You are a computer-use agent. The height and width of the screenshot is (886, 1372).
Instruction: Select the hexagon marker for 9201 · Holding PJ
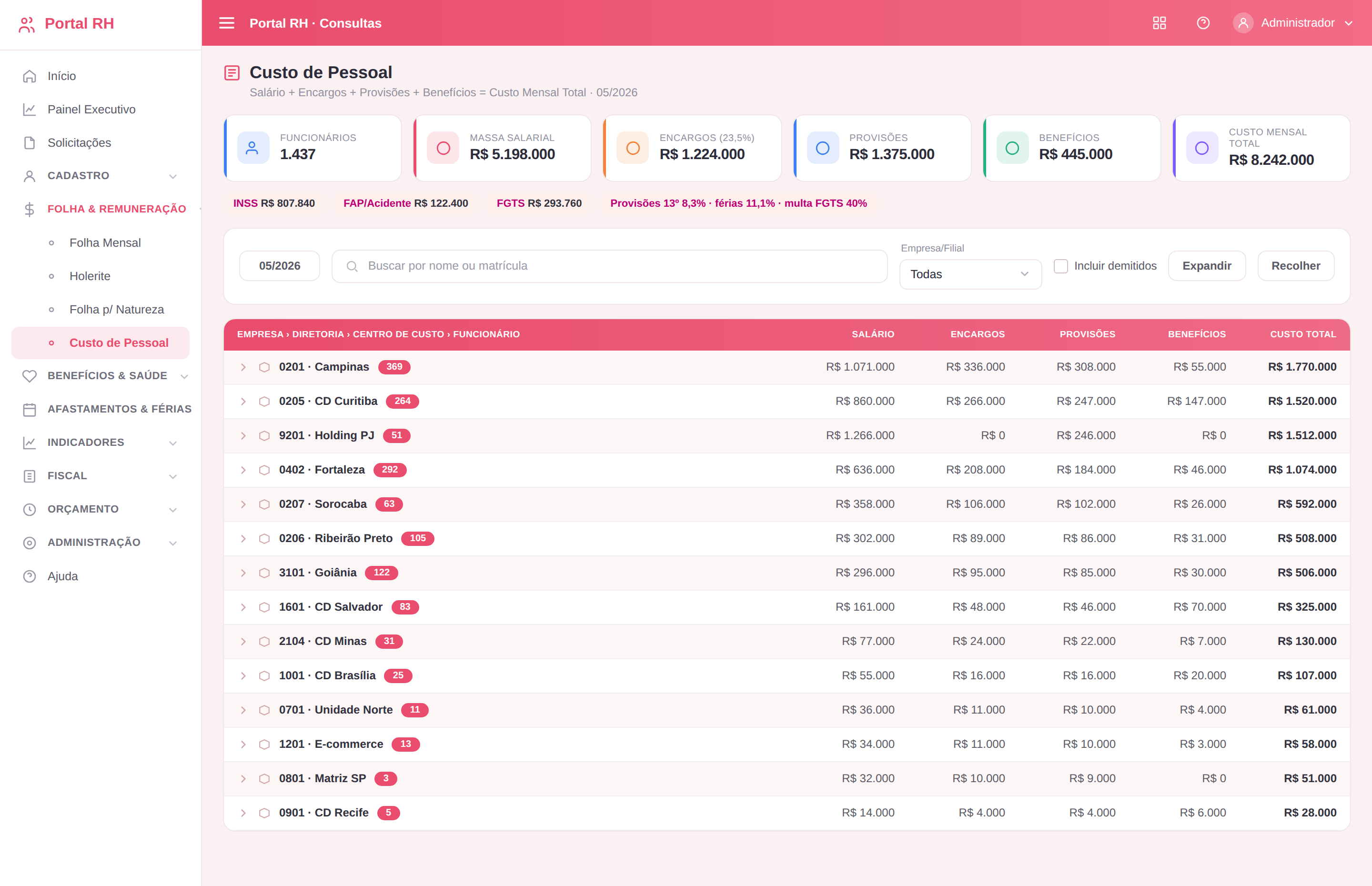point(264,435)
